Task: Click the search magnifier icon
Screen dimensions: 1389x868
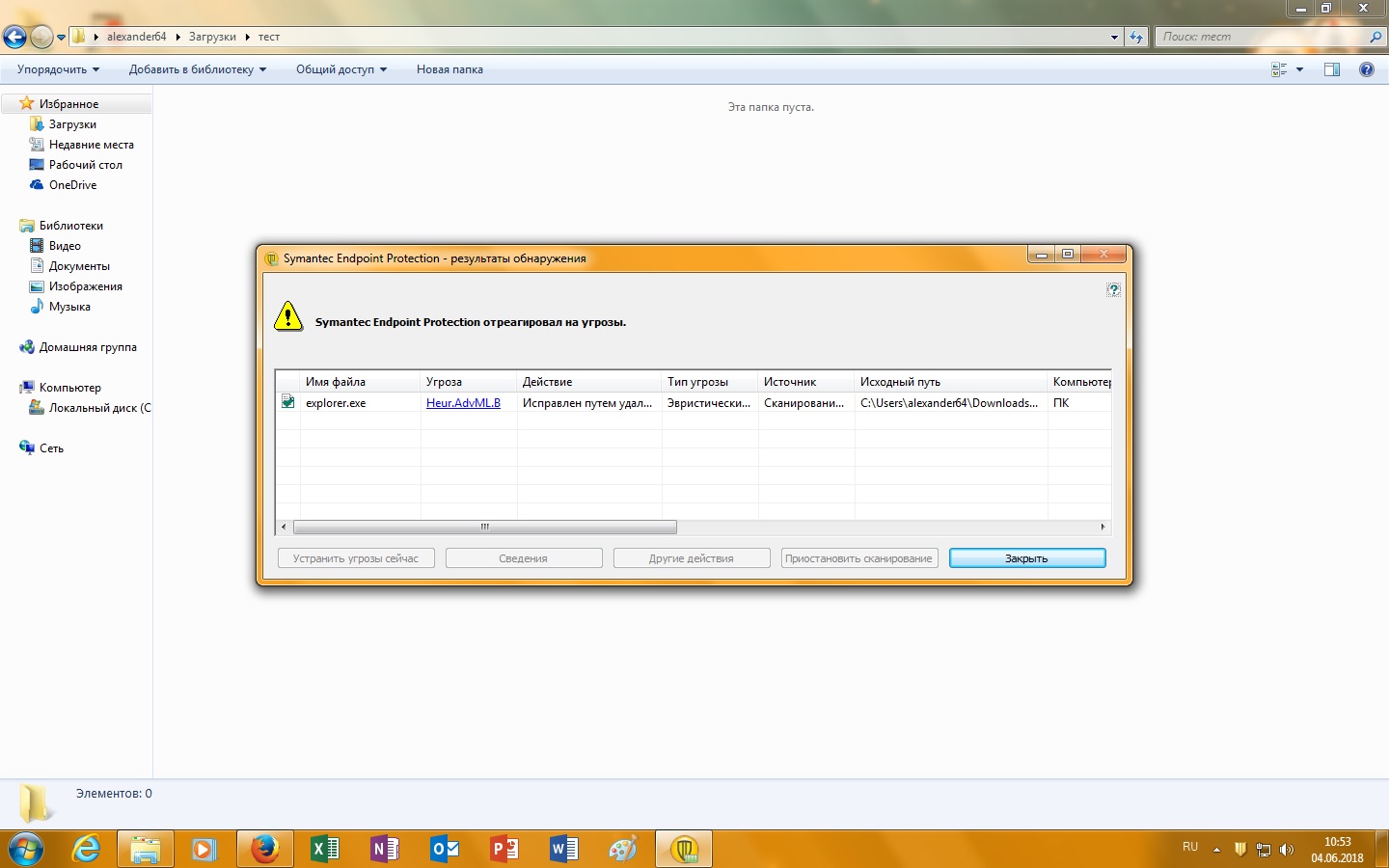Action: pos(1375,37)
